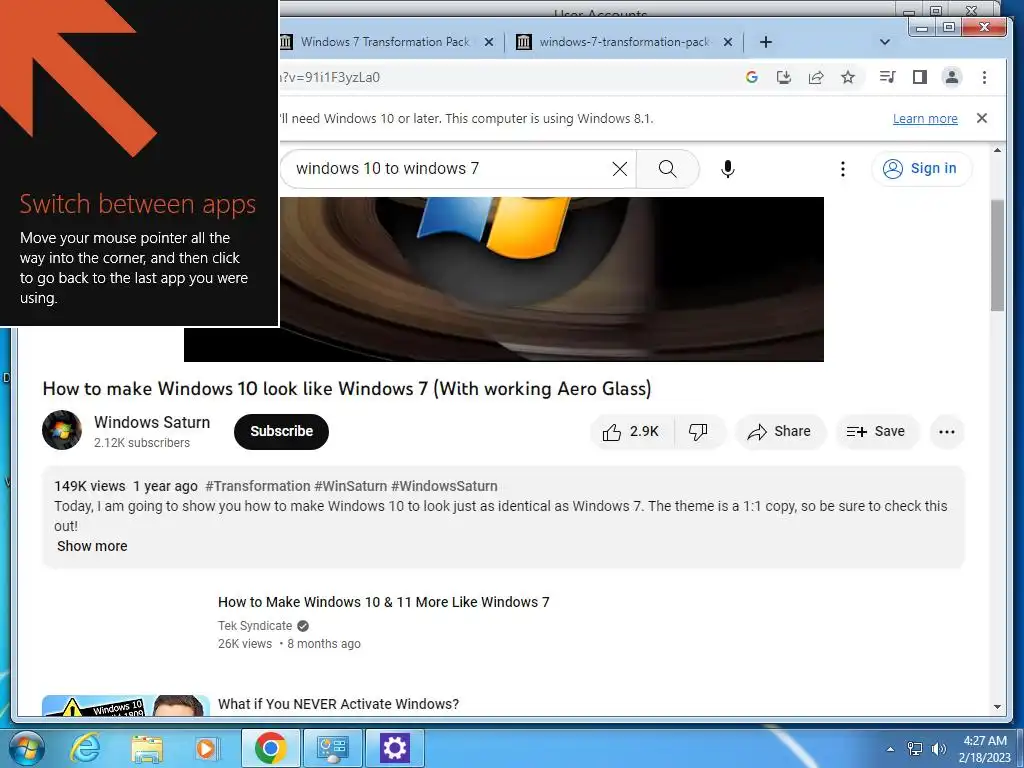Toggle the Chrome side panel icon

[920, 77]
